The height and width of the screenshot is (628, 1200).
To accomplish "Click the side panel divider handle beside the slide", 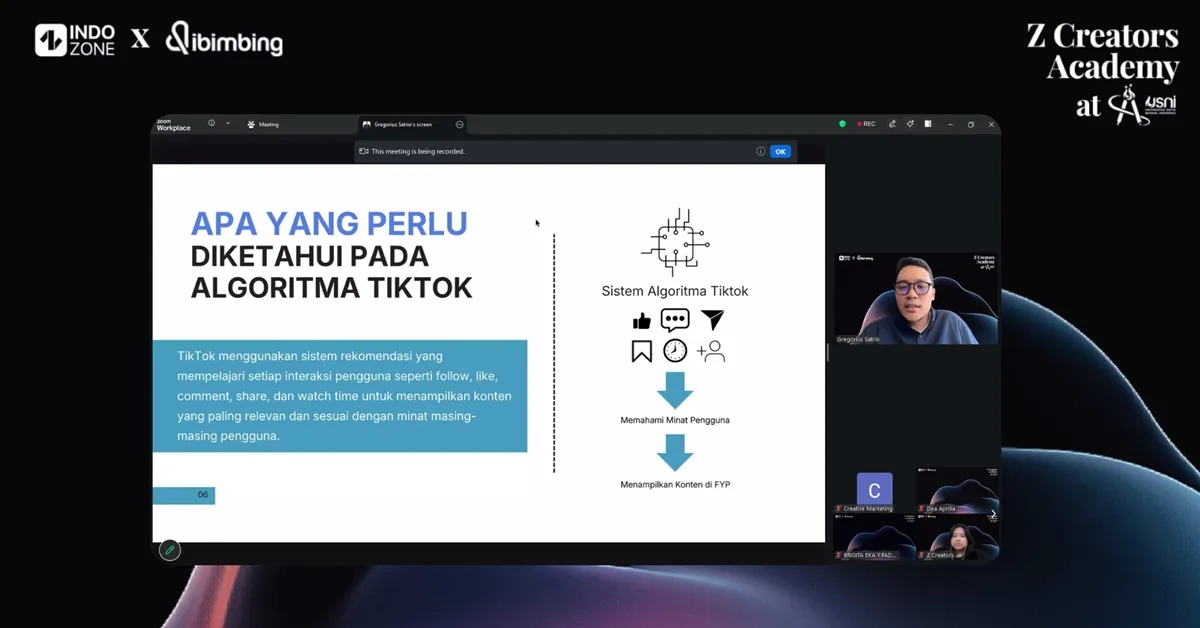I will pyautogui.click(x=828, y=352).
